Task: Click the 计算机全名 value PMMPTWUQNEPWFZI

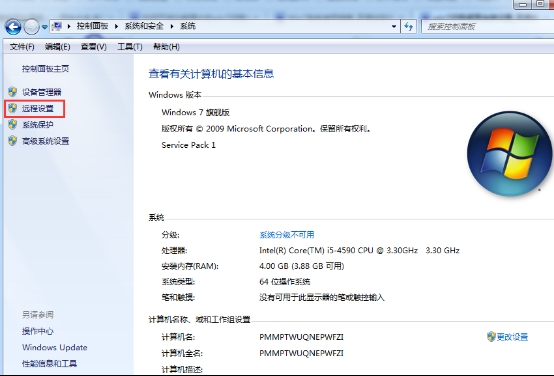Action: [301, 353]
